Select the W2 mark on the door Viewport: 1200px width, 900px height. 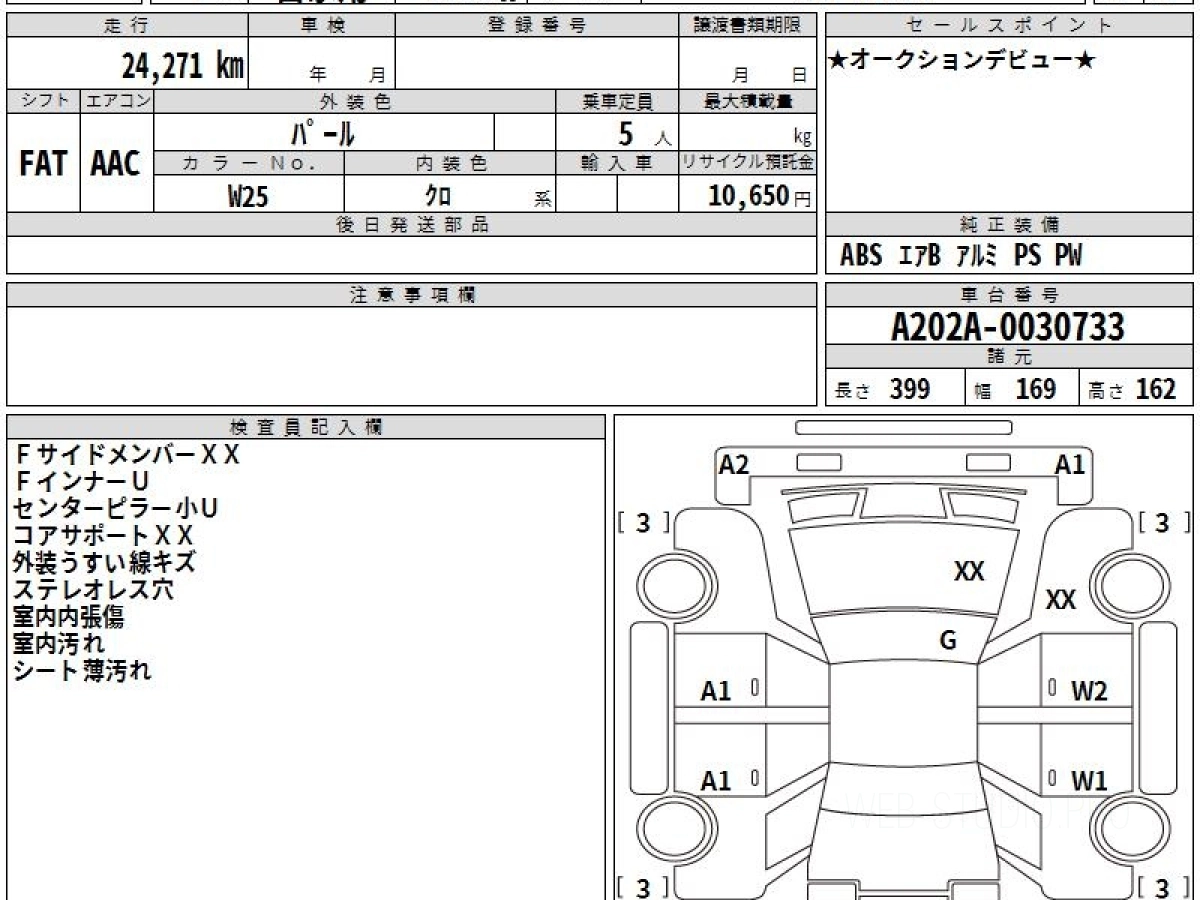click(1089, 690)
